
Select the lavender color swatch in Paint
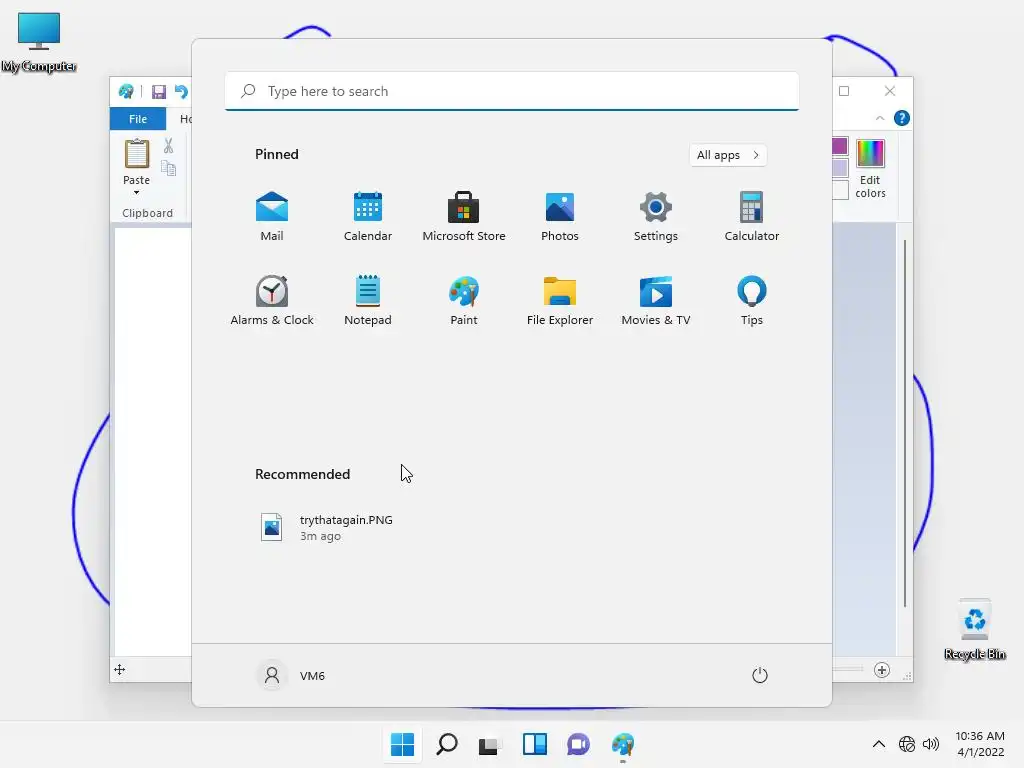pos(840,168)
